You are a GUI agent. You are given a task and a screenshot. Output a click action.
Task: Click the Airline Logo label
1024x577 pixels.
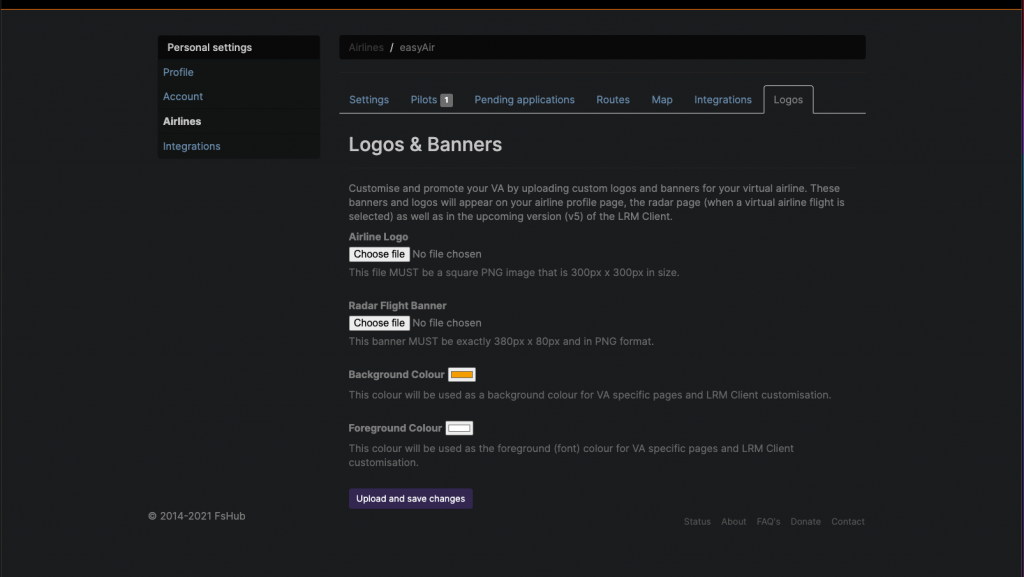pyautogui.click(x=378, y=237)
